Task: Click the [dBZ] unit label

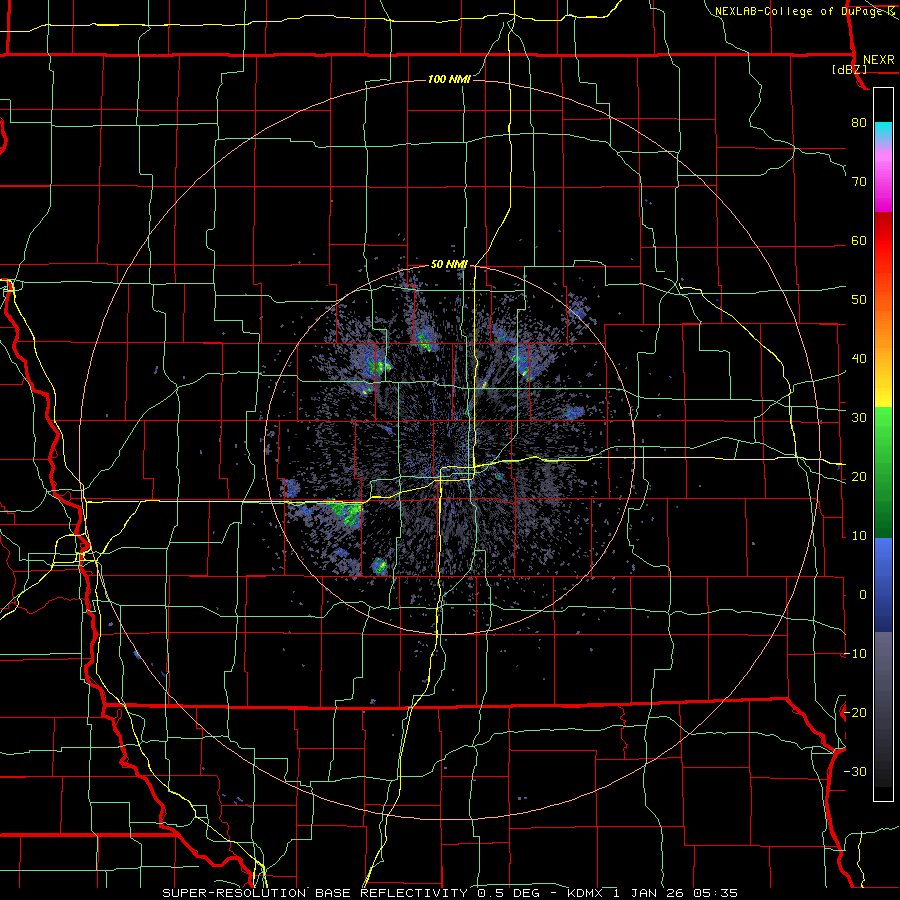Action: point(849,69)
